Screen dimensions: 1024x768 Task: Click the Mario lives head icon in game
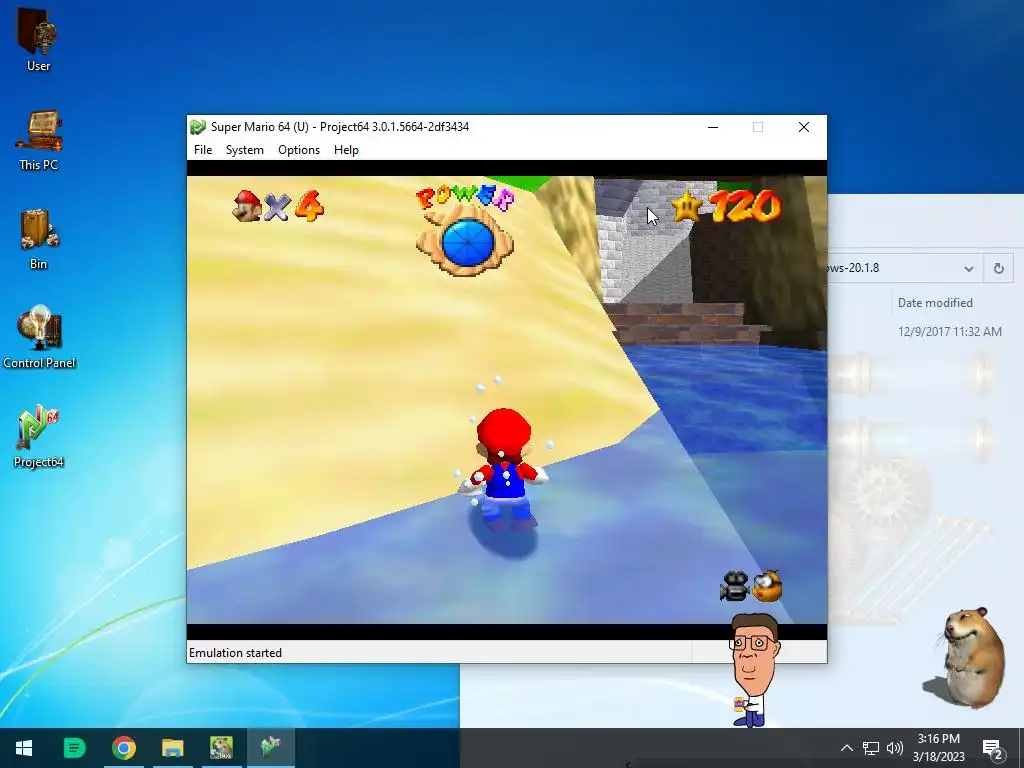[248, 206]
